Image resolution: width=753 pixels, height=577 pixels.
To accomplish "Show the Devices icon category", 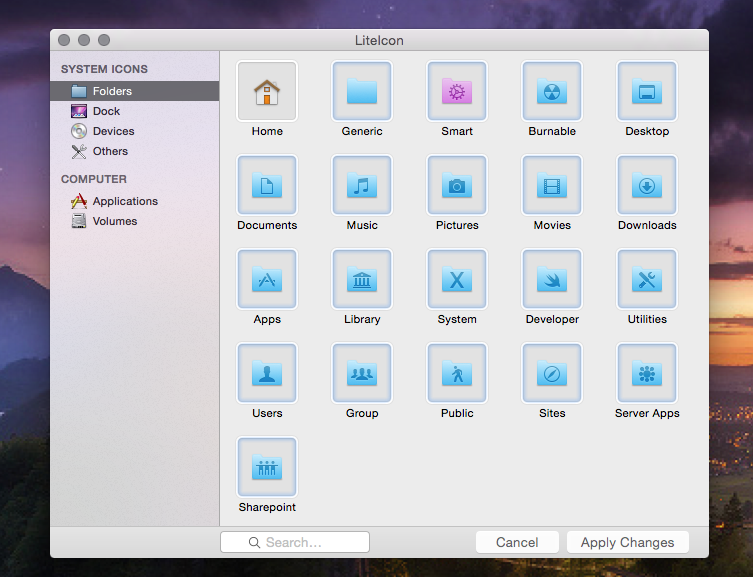I will [x=134, y=131].
